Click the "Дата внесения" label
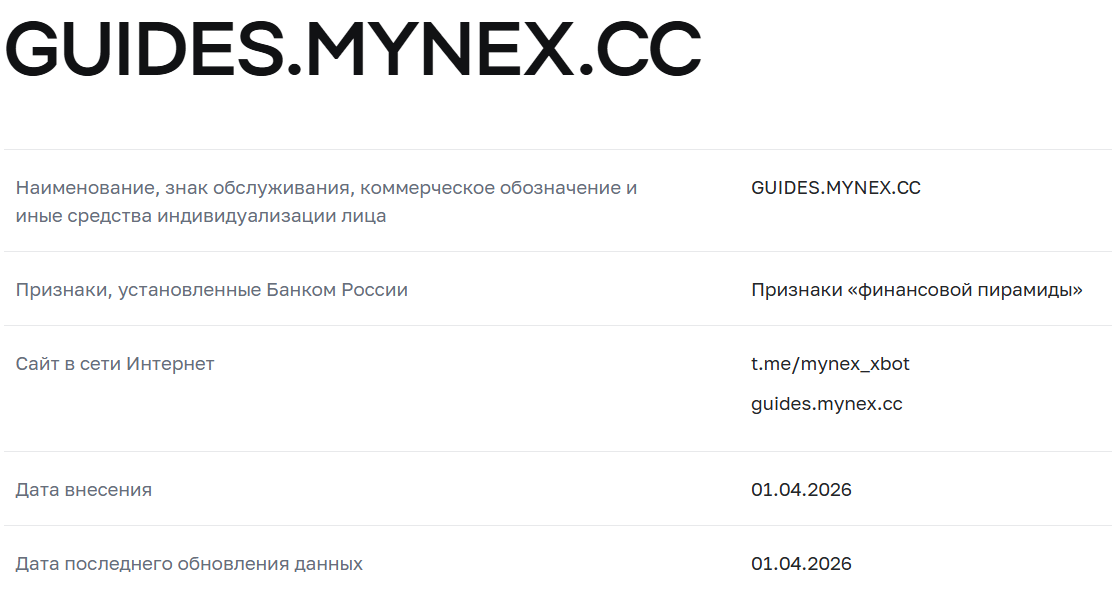This screenshot has width=1112, height=598. coord(84,490)
